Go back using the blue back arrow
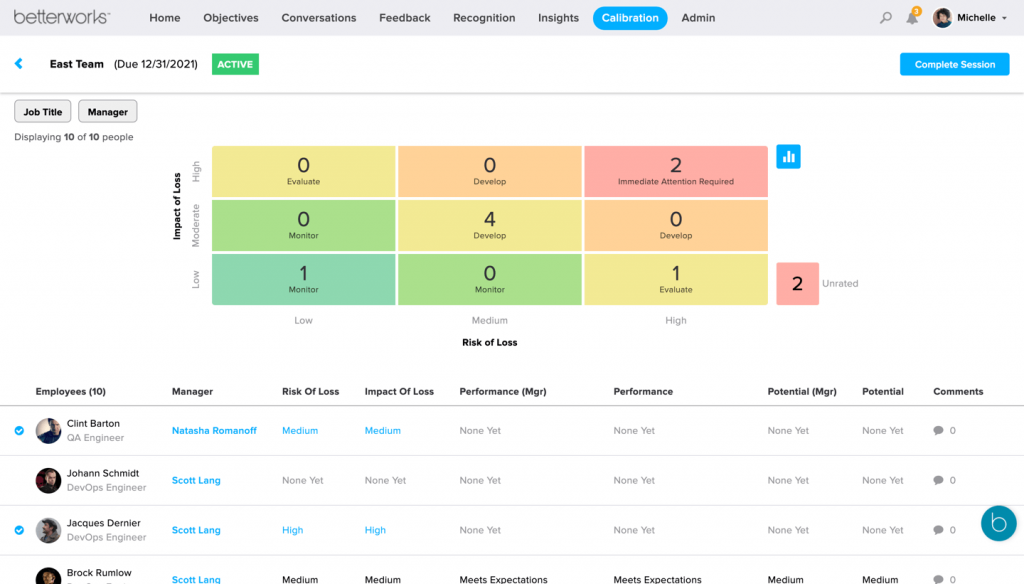The height and width of the screenshot is (584, 1024). [x=20, y=64]
